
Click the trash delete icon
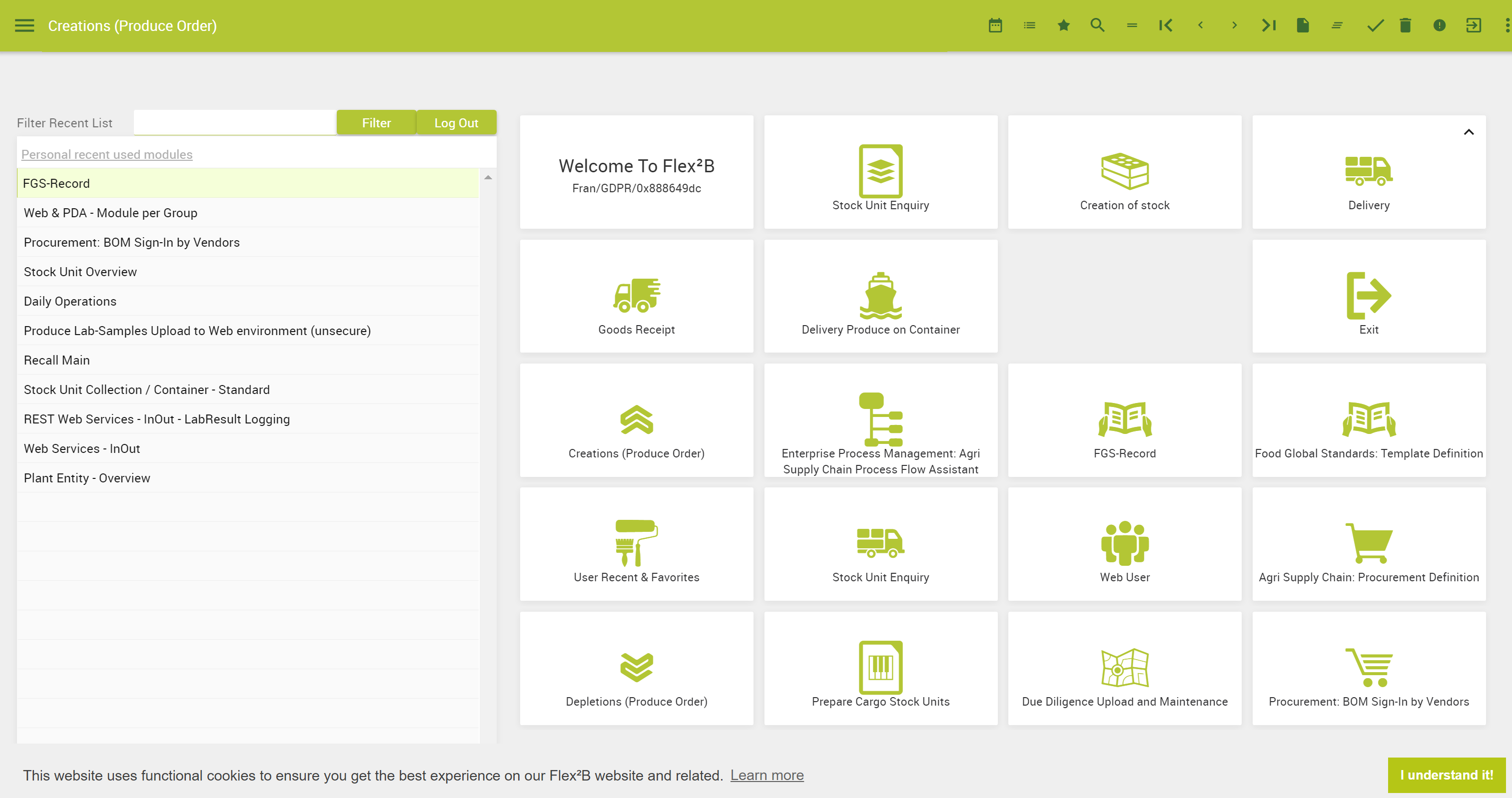click(1405, 26)
